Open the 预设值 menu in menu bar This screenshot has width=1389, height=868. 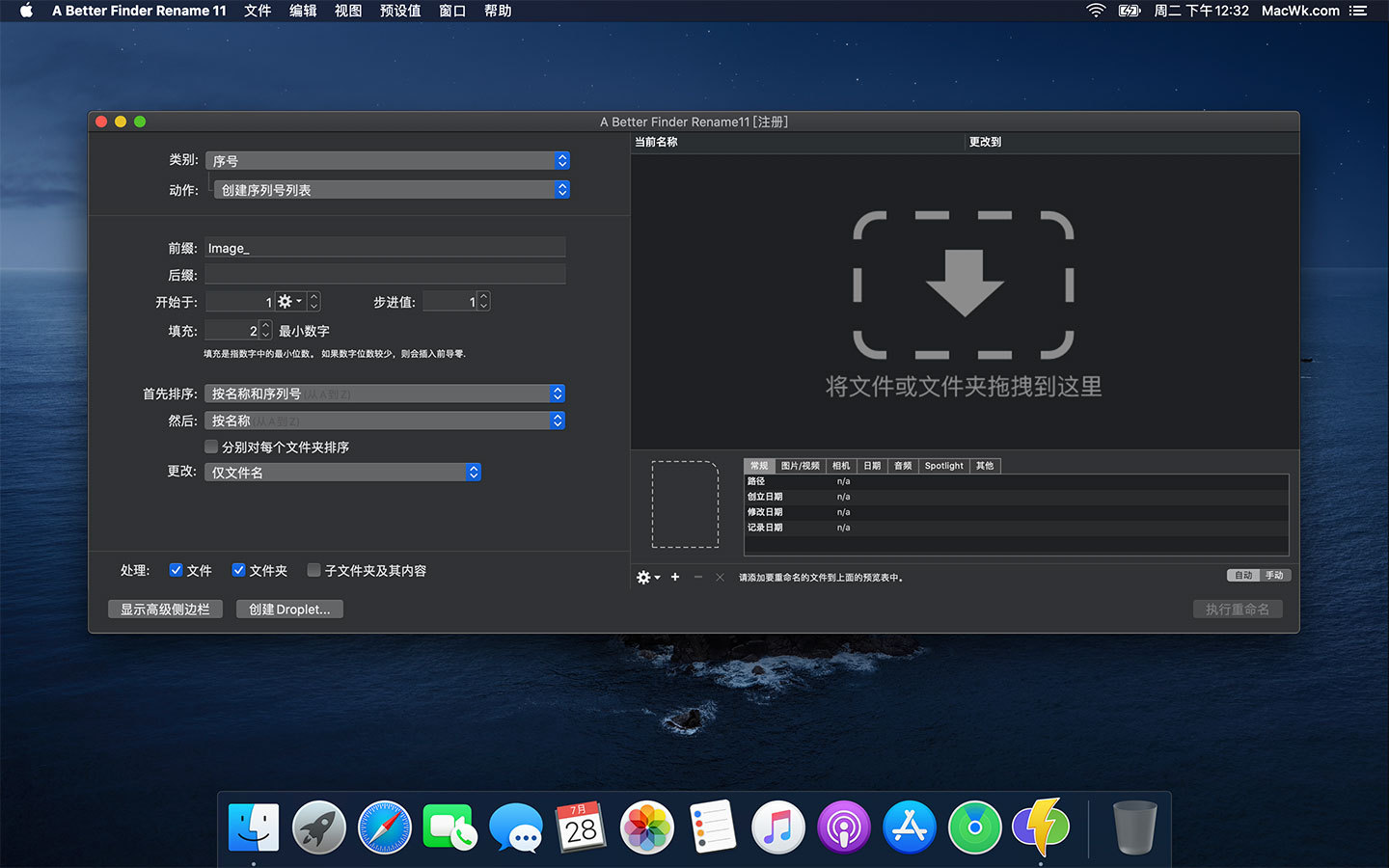pyautogui.click(x=399, y=11)
